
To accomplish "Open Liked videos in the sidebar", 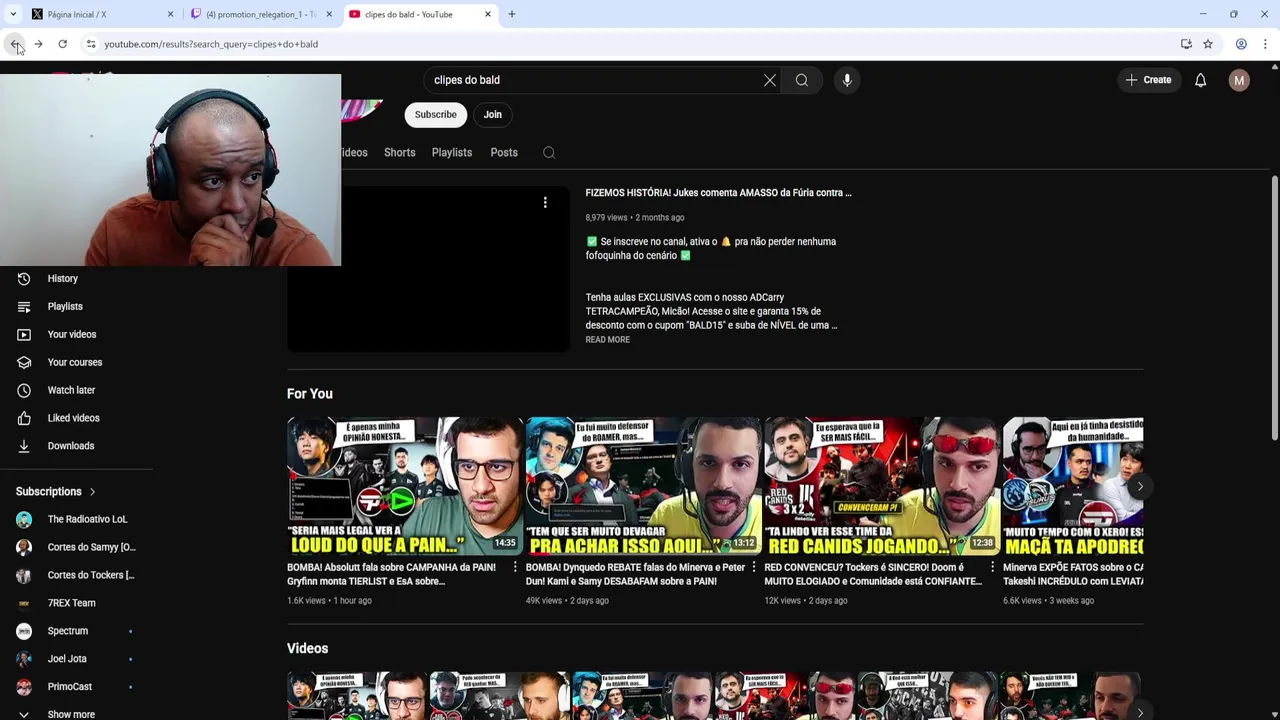I will (73, 418).
